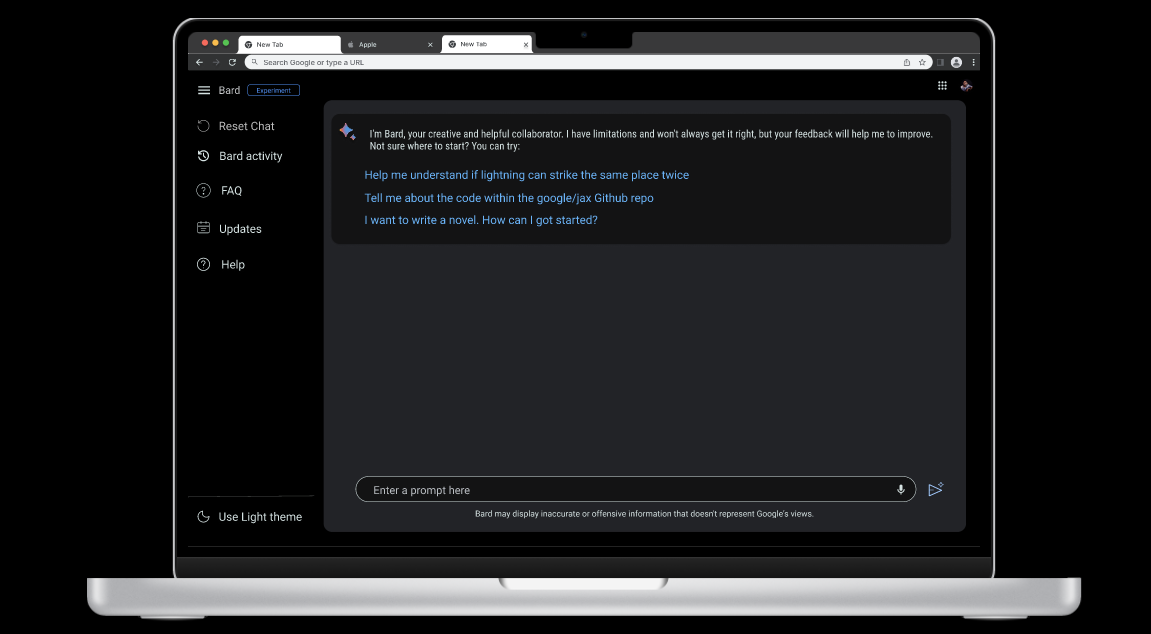Image resolution: width=1151 pixels, height=634 pixels.
Task: Switch to the Apple tab
Action: (391, 44)
